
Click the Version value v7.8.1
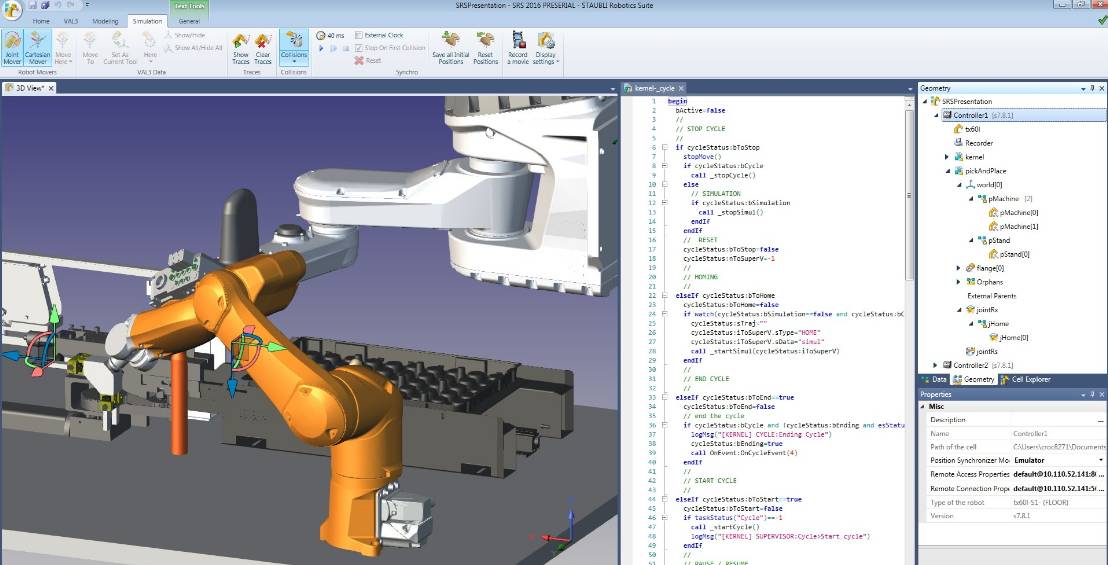(x=1022, y=516)
